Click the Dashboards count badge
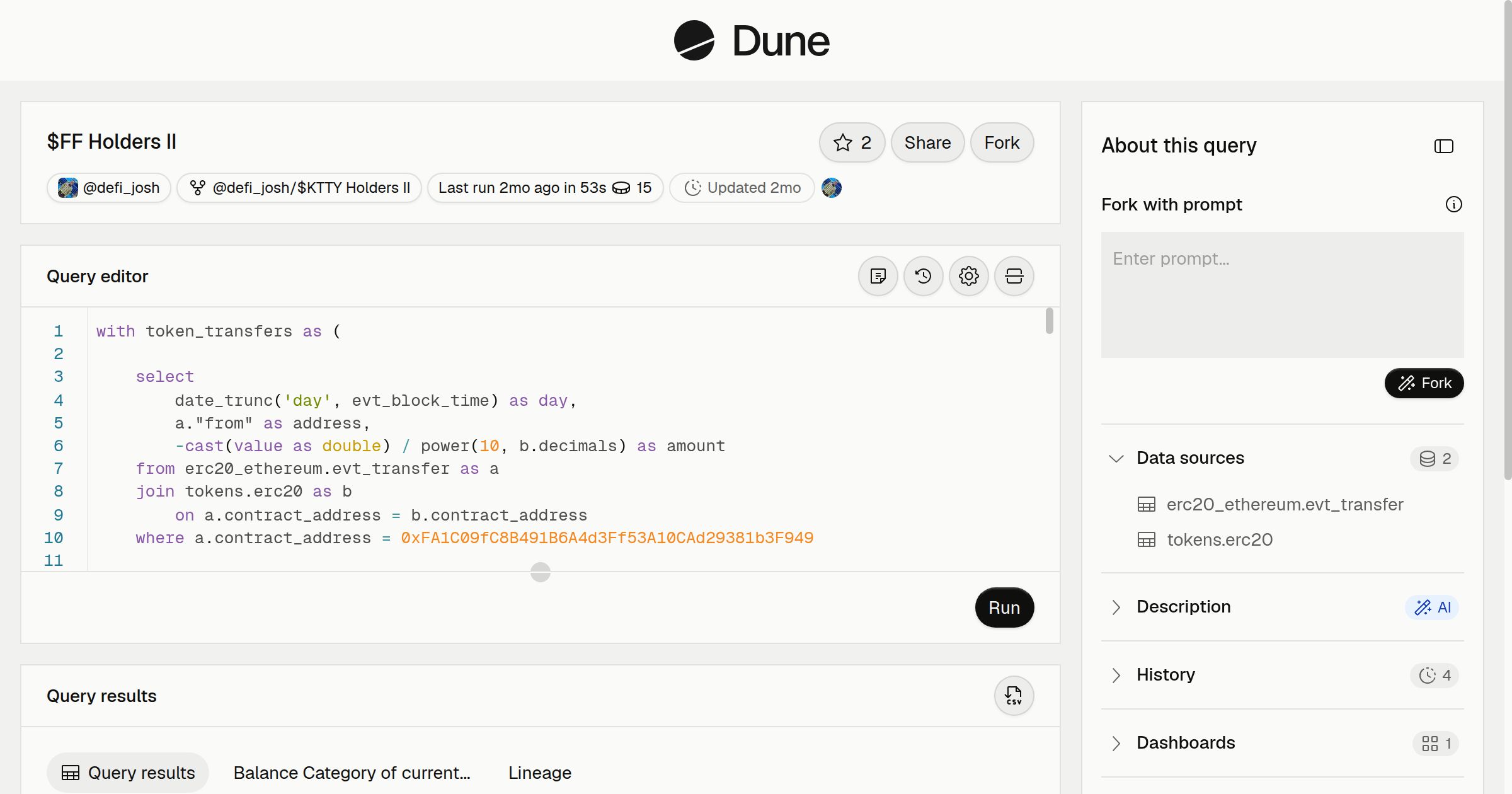 coord(1436,744)
